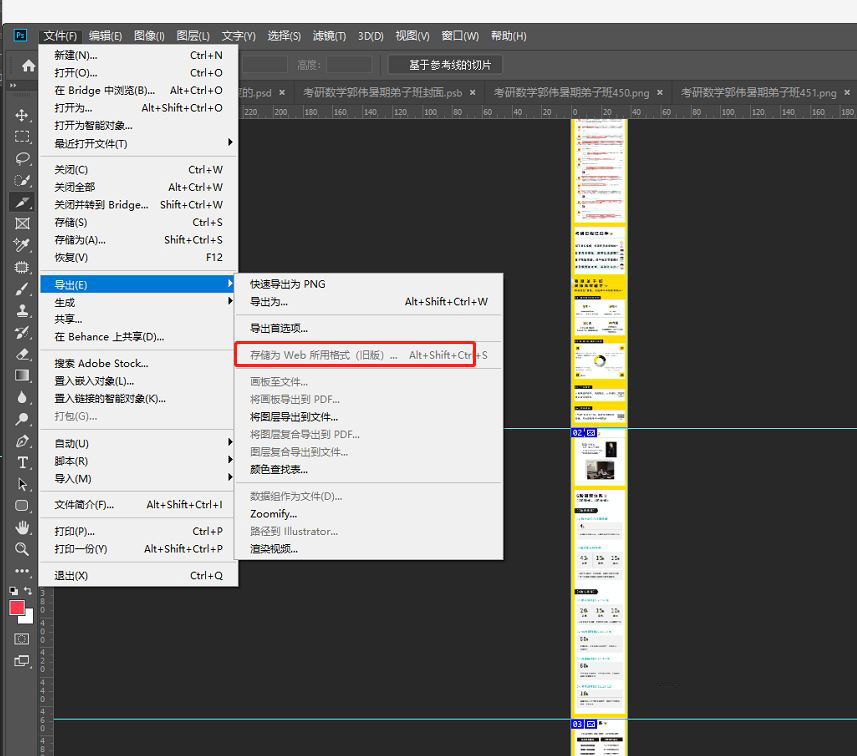Swap foreground and background colors

tap(28, 591)
